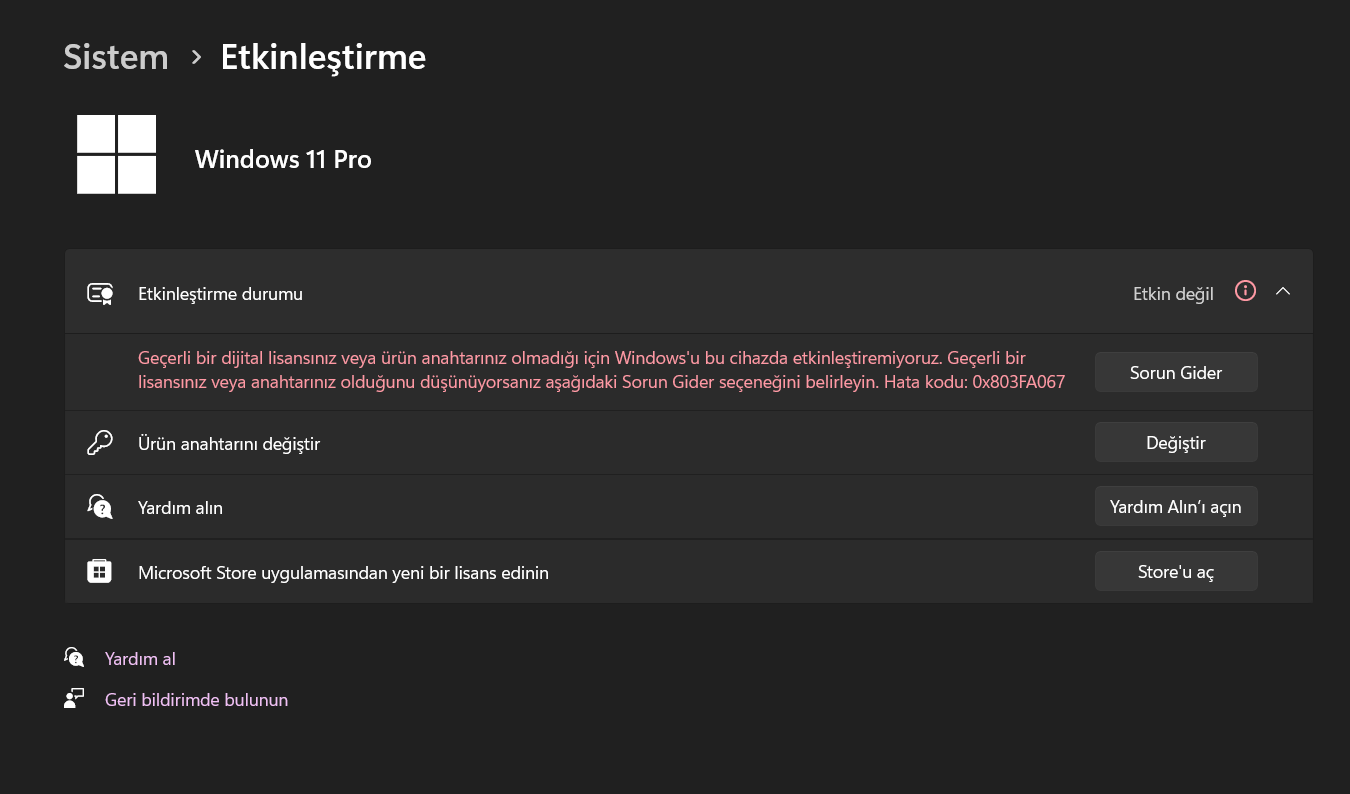This screenshot has width=1350, height=794.
Task: Click the Etkin değil status text
Action: coord(1173,294)
